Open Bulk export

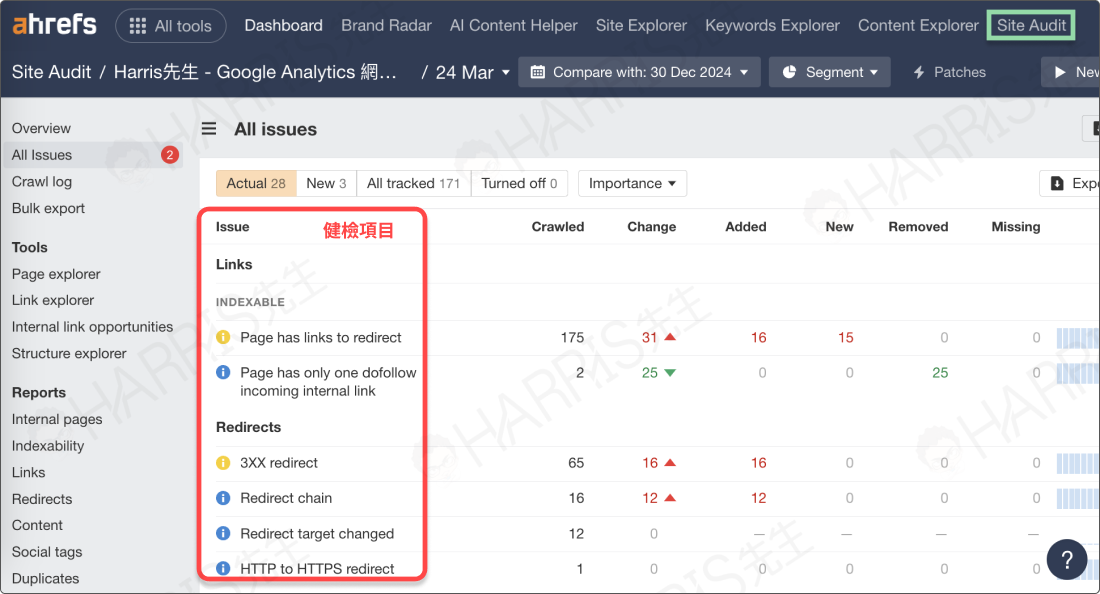click(x=48, y=208)
